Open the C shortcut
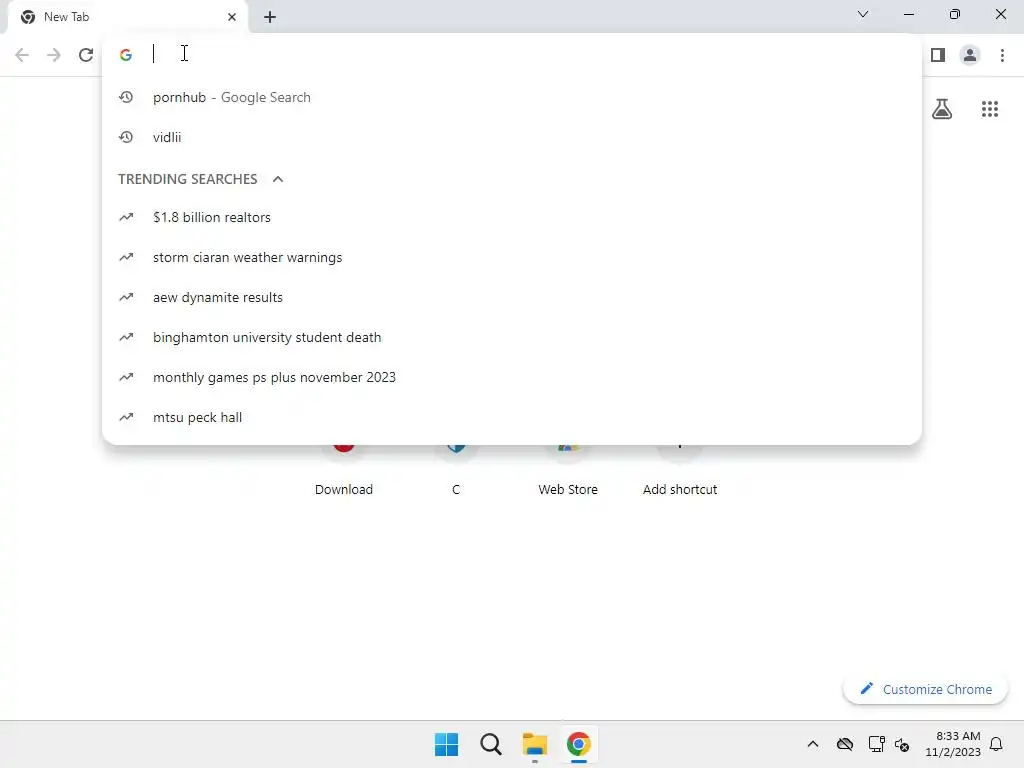 pos(456,472)
